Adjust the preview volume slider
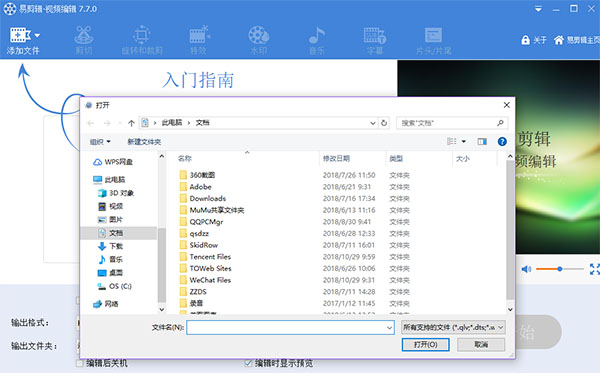Viewport: 600px width, 373px height. (x=559, y=269)
